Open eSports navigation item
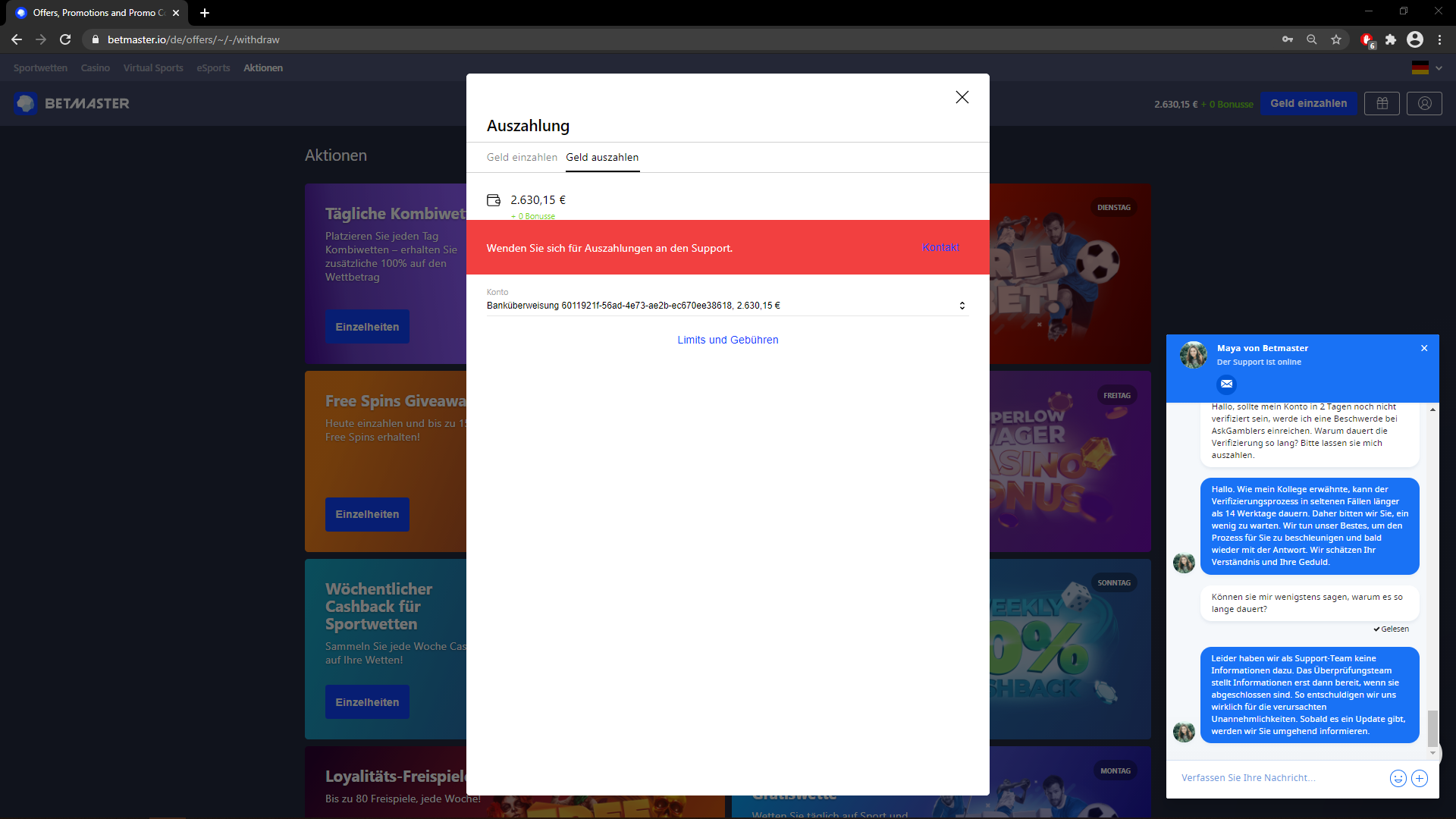Viewport: 1456px width, 819px height. click(x=213, y=67)
